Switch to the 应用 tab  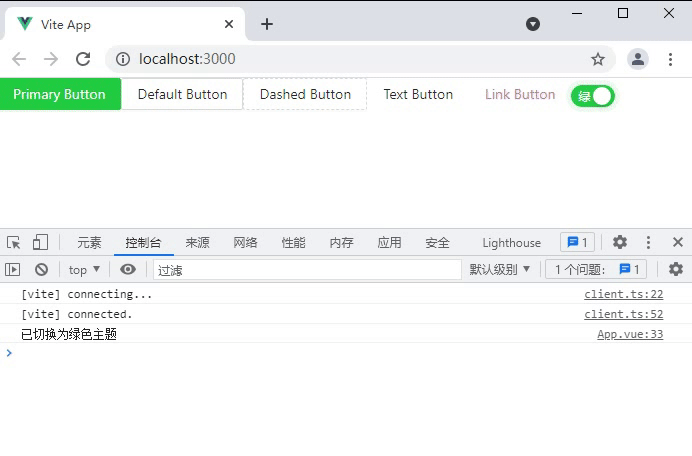click(x=389, y=242)
